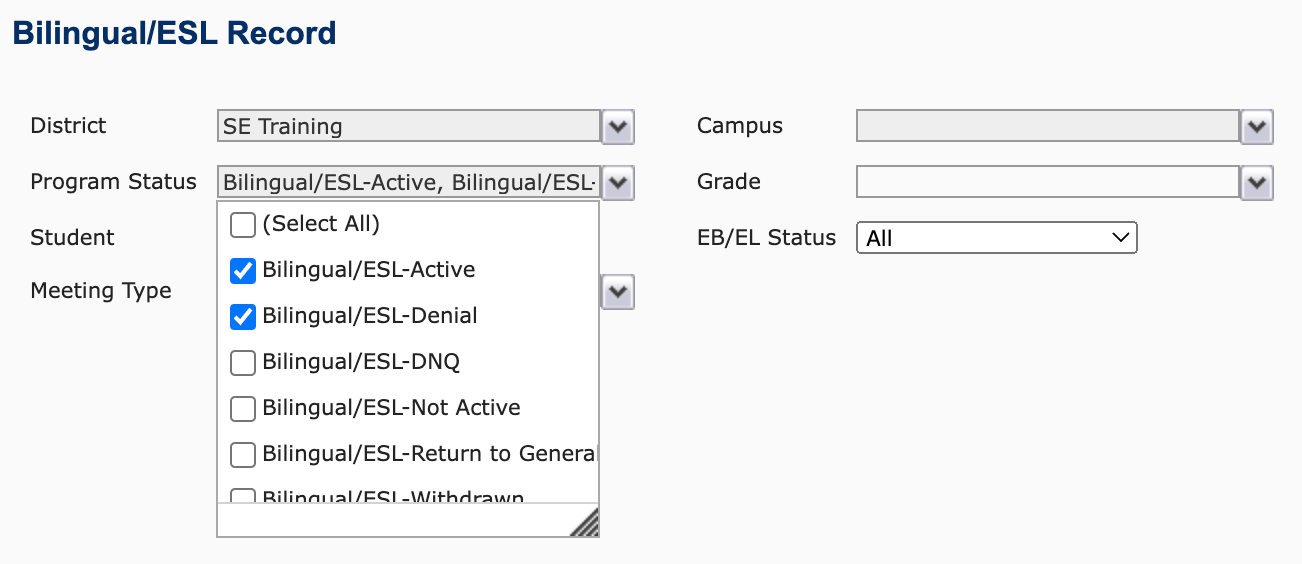Open the EB/EL Status select box

tap(996, 238)
